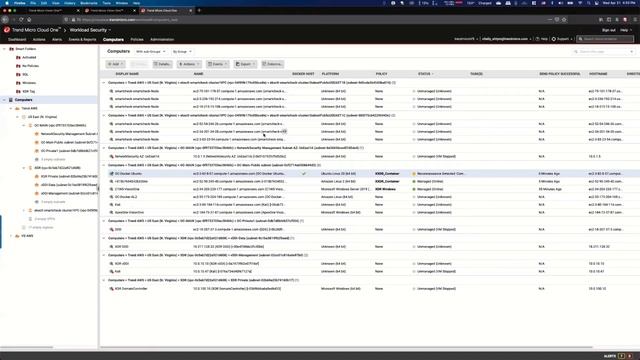Click computer icon of XDR DDD row
Viewport: 640px width, 360px height.
(x=111, y=247)
